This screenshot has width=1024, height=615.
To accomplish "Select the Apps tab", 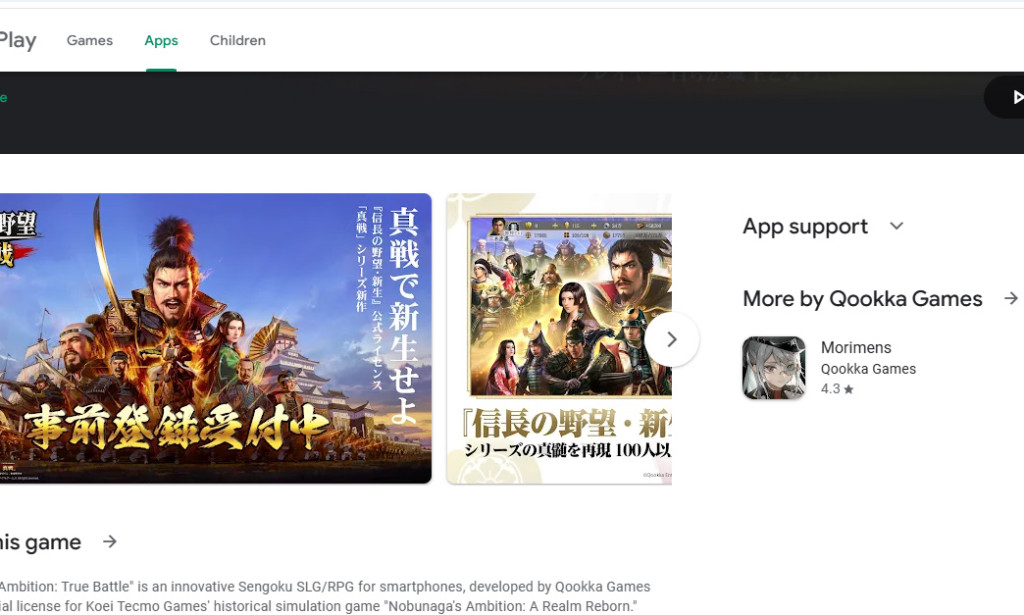I will point(160,40).
